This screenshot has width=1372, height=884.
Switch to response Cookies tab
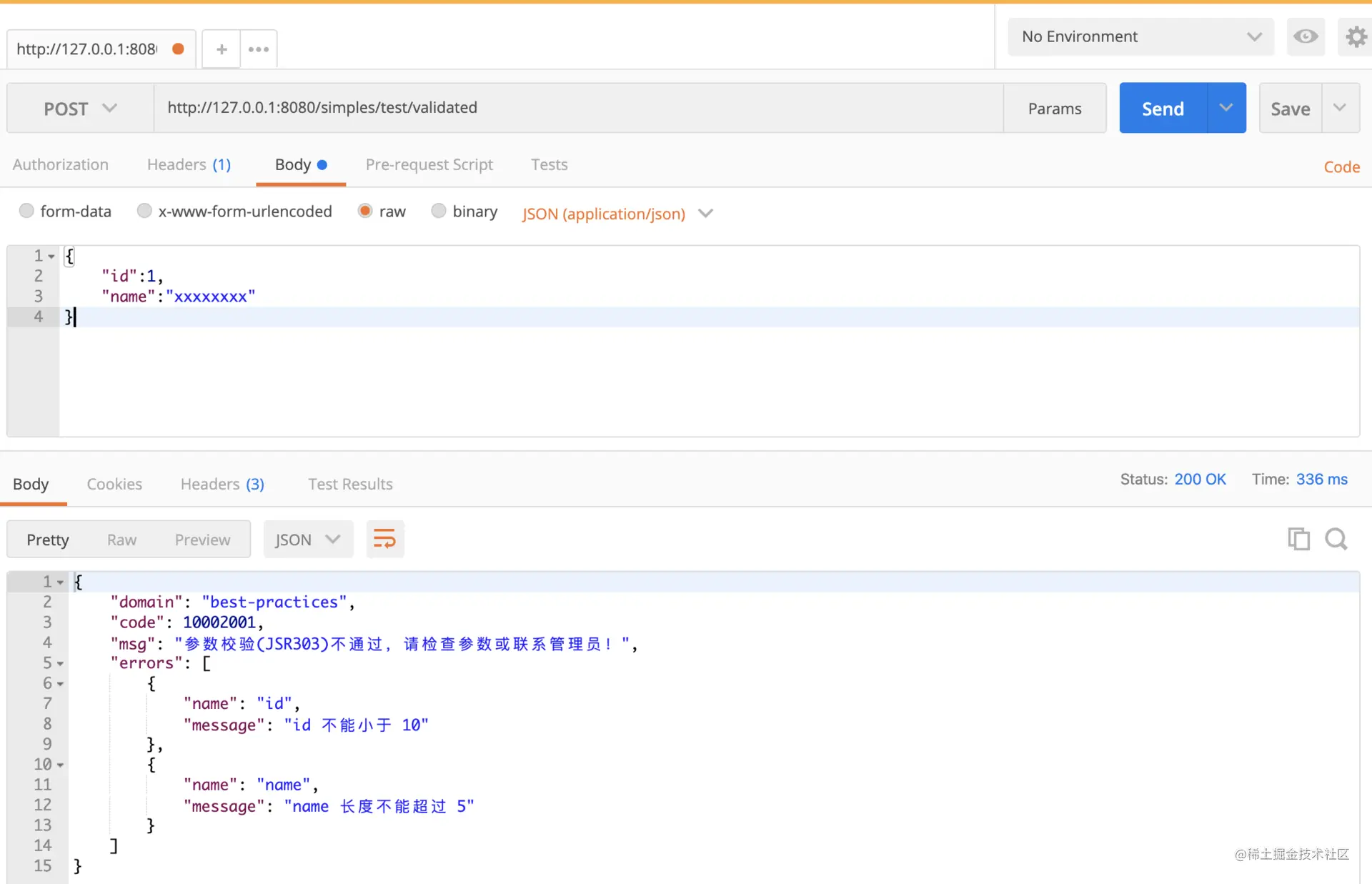pos(114,484)
